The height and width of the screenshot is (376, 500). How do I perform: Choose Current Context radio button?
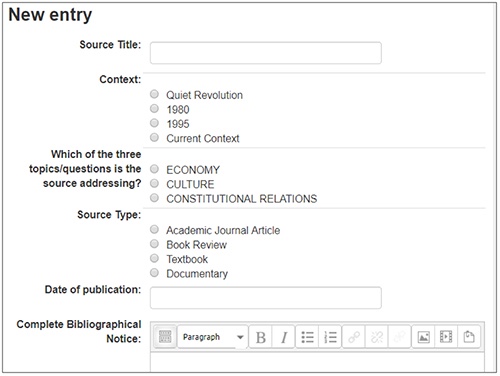[154, 137]
